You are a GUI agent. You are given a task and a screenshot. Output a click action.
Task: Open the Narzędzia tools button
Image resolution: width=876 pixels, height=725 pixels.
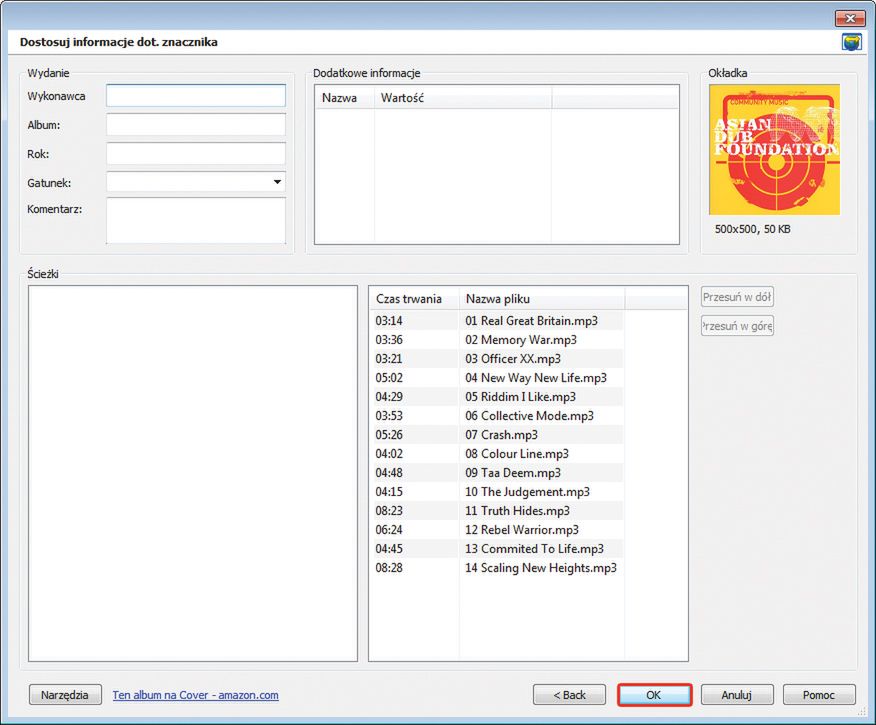[65, 695]
